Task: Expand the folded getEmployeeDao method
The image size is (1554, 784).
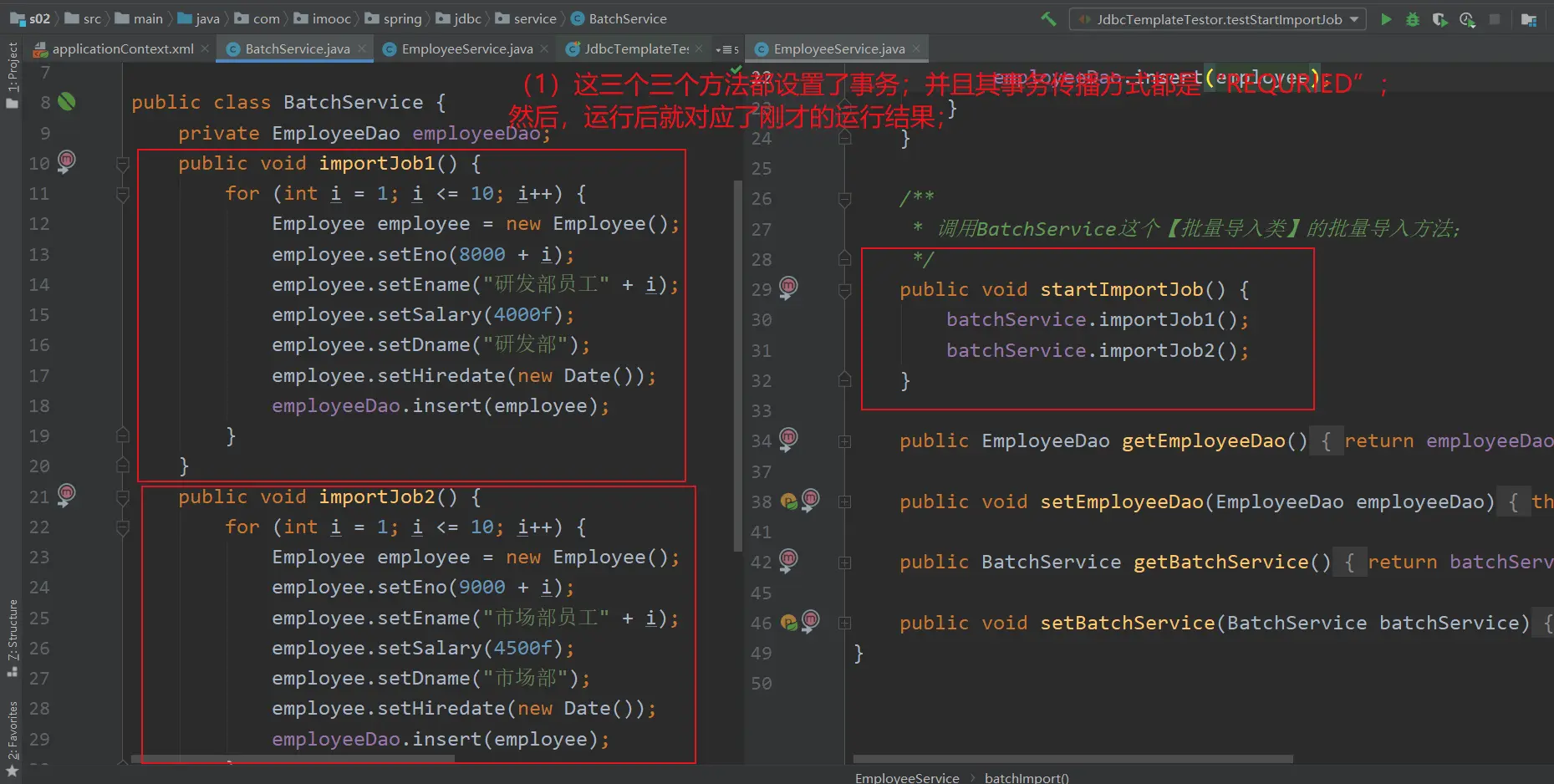Action: click(x=845, y=441)
